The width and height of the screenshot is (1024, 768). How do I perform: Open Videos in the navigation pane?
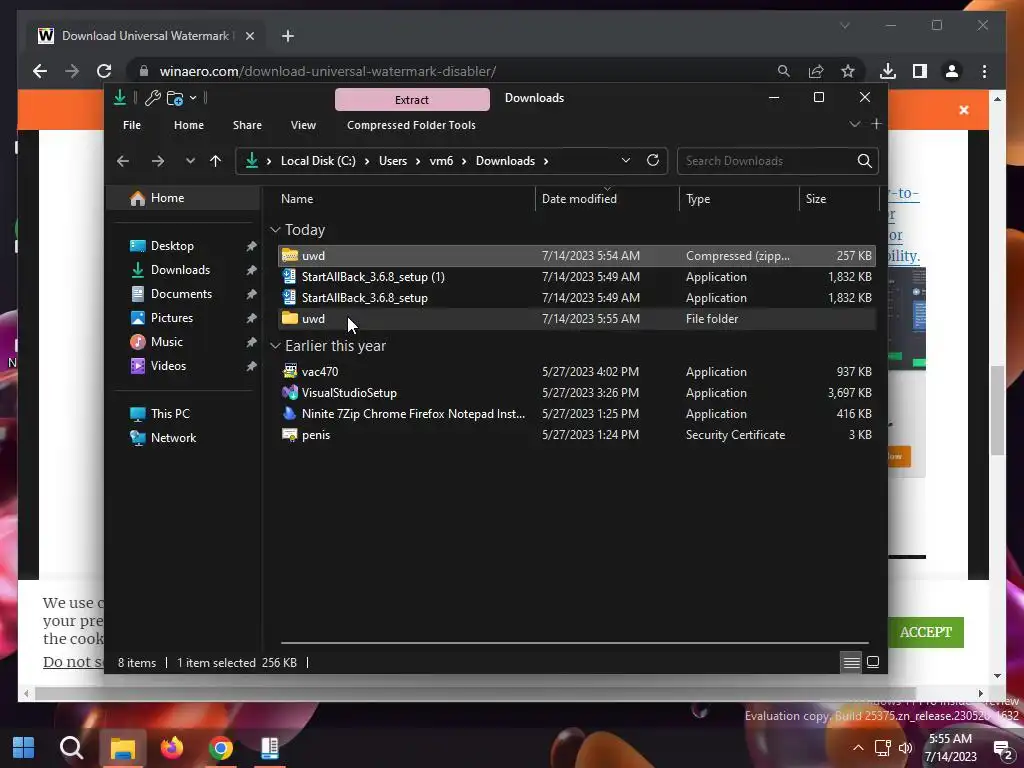click(x=168, y=366)
